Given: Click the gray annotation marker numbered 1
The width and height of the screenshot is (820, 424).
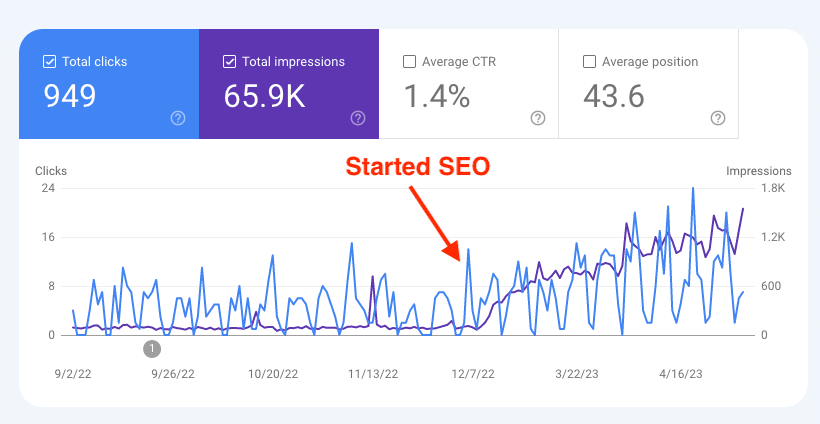Looking at the screenshot, I should (152, 348).
